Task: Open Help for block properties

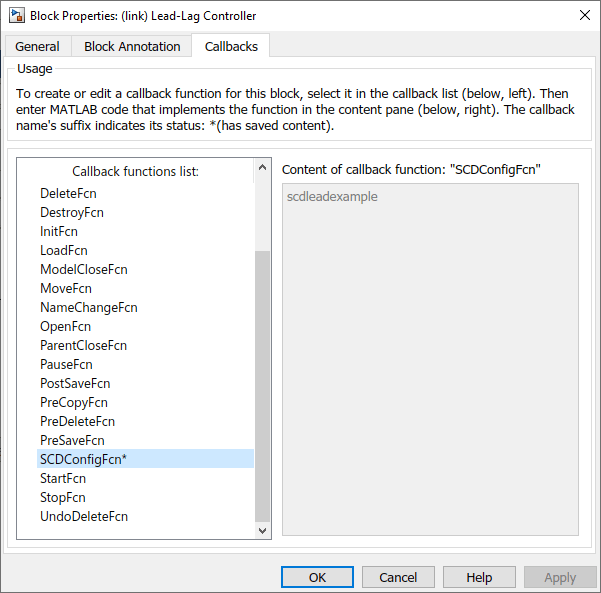Action: point(479,577)
